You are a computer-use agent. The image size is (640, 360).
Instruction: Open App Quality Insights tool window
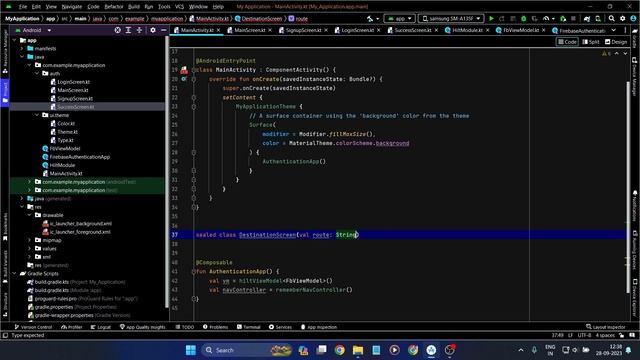point(142,327)
